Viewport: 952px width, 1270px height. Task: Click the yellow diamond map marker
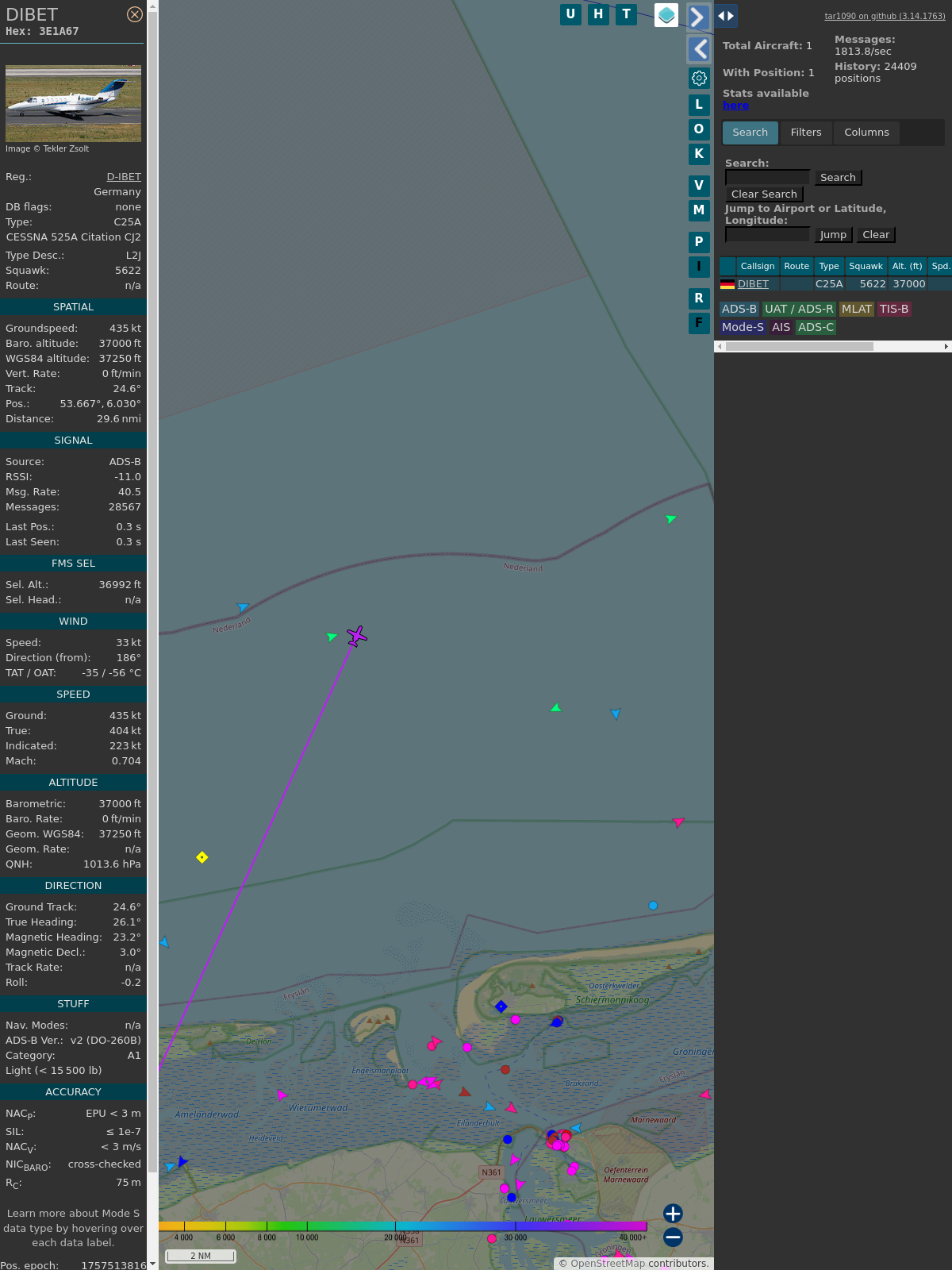pyautogui.click(x=202, y=857)
